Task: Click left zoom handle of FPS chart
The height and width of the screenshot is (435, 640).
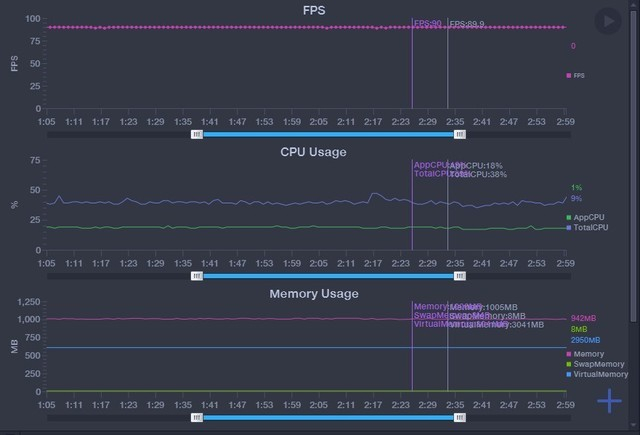Action: [197, 133]
